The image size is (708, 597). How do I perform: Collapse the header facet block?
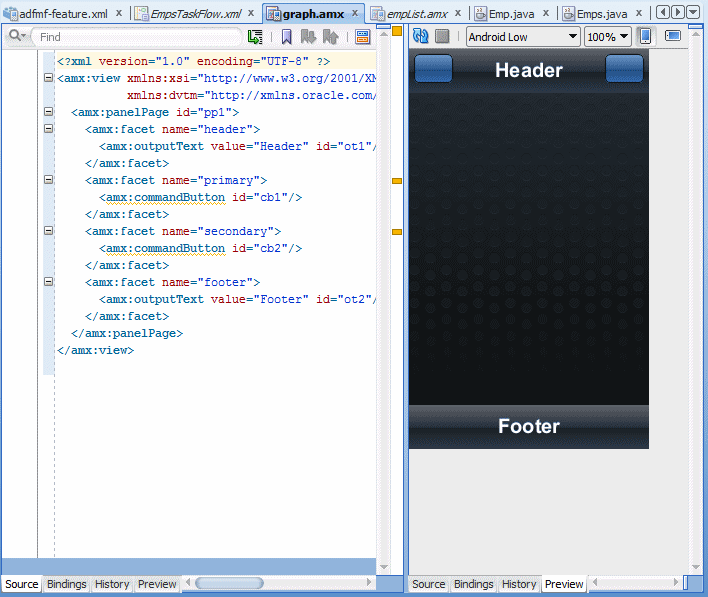coord(48,129)
